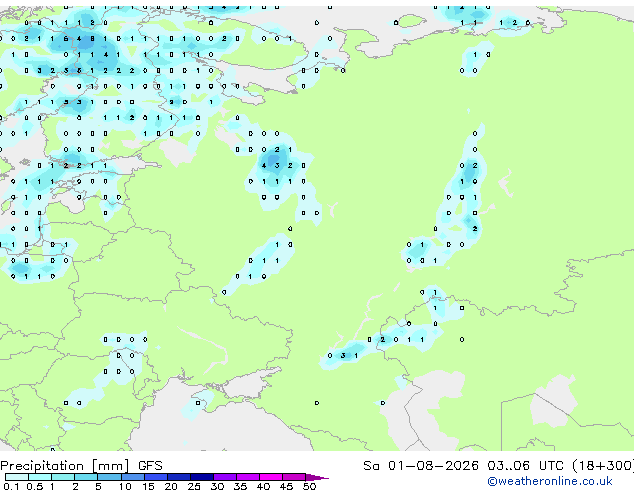
Task: Click the 45–50 mm legend color swatch
Action: point(294,477)
